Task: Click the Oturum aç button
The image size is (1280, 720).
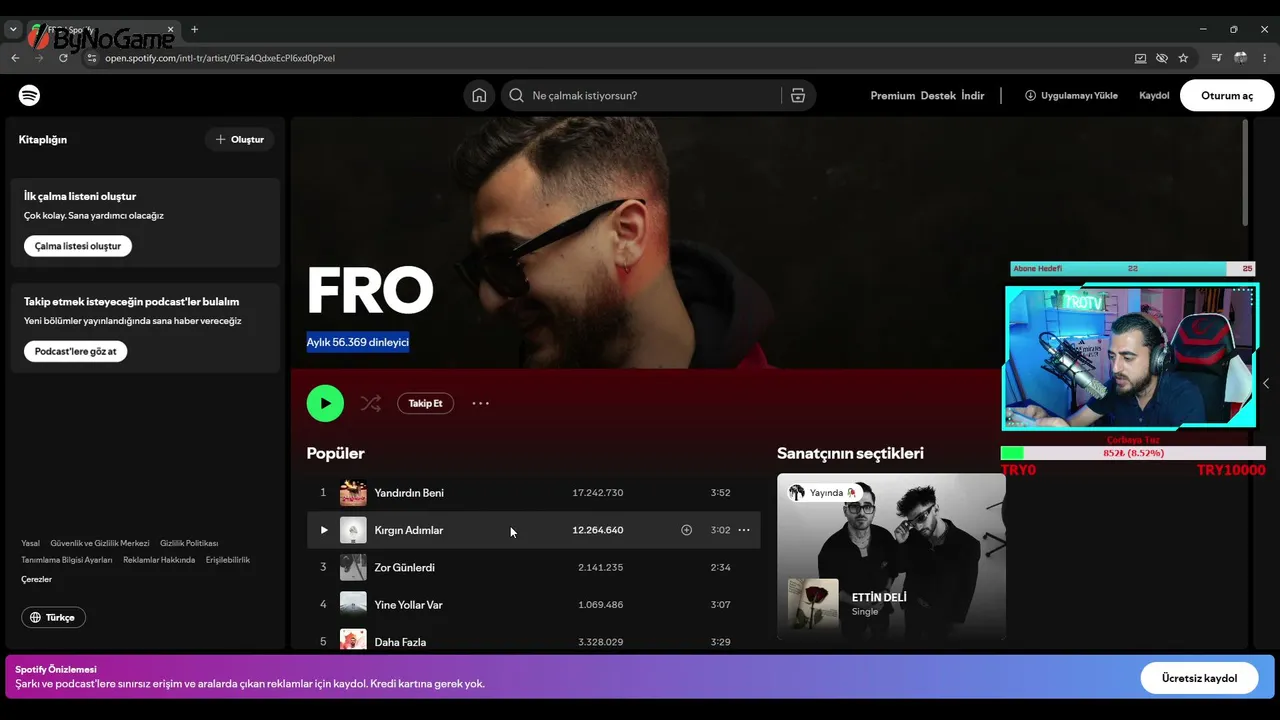Action: tap(1227, 95)
